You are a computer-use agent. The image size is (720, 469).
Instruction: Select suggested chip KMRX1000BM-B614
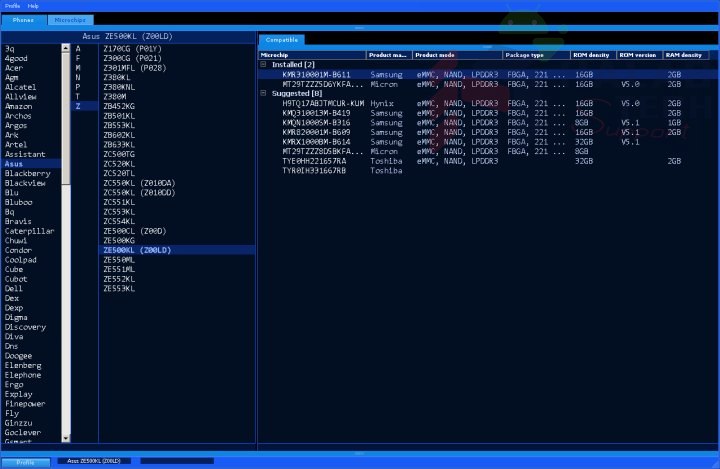point(487,142)
